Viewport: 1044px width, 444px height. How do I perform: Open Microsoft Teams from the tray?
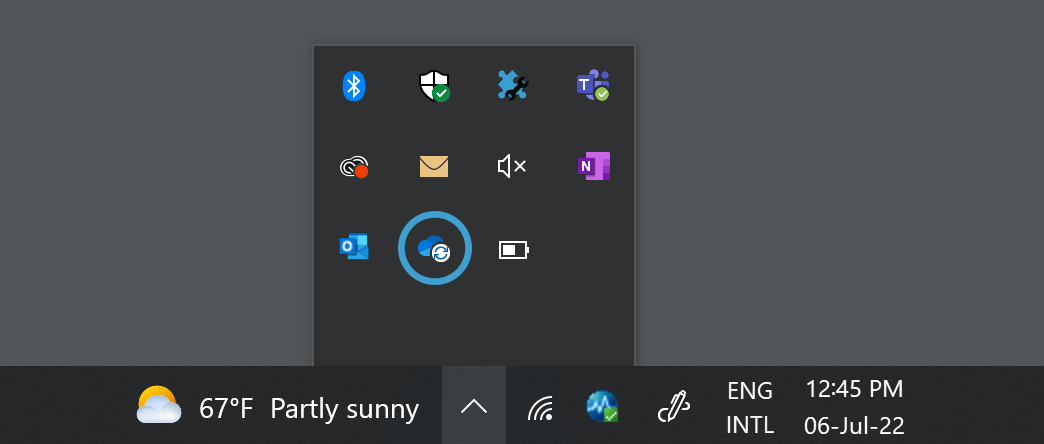(x=592, y=86)
